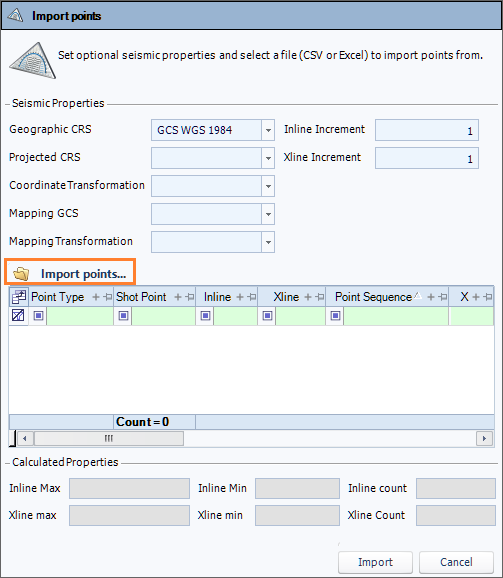Pin the Point Type column
The width and height of the screenshot is (503, 578).
(x=108, y=297)
